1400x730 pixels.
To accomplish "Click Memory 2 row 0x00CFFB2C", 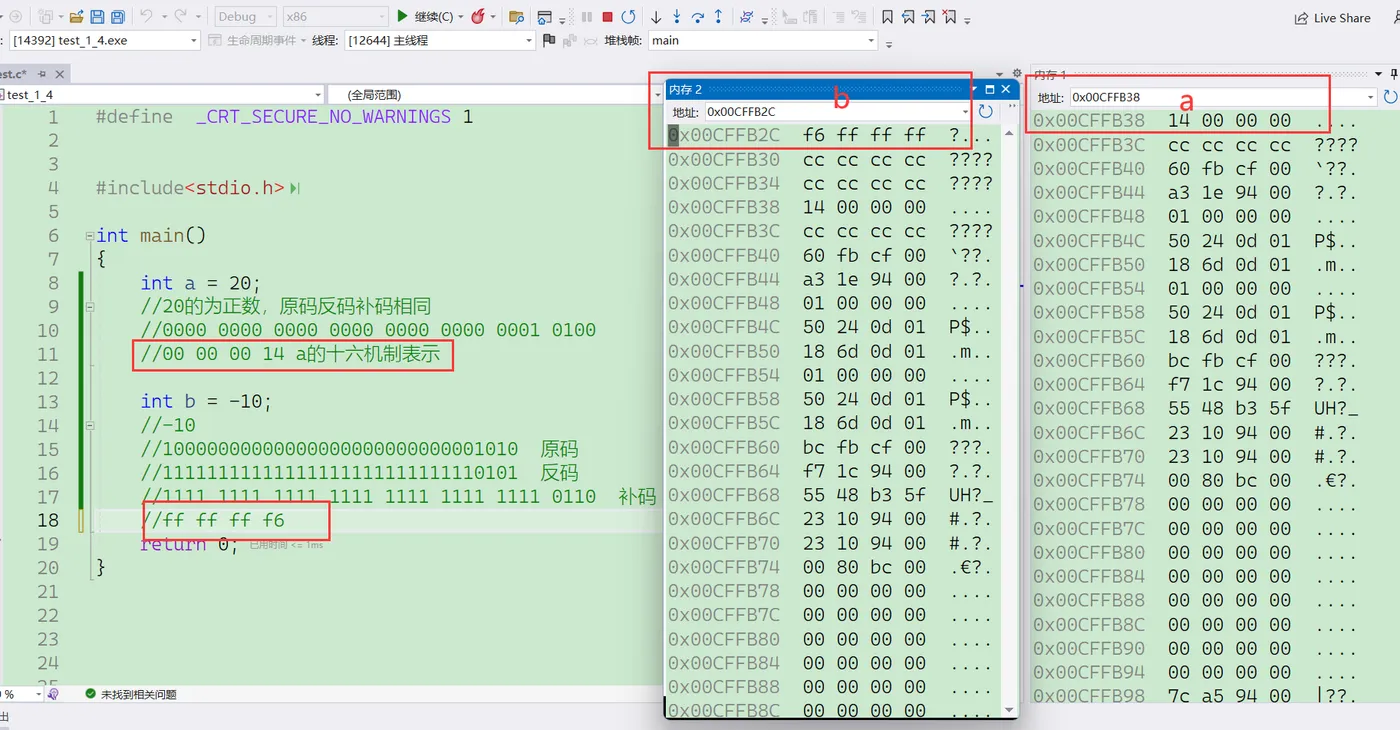I will pyautogui.click(x=831, y=135).
